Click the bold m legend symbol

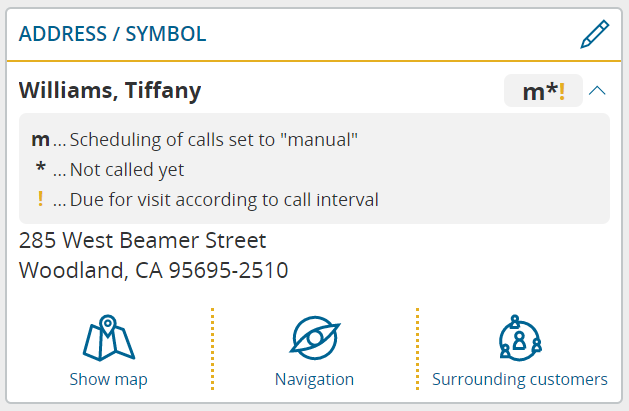click(41, 140)
